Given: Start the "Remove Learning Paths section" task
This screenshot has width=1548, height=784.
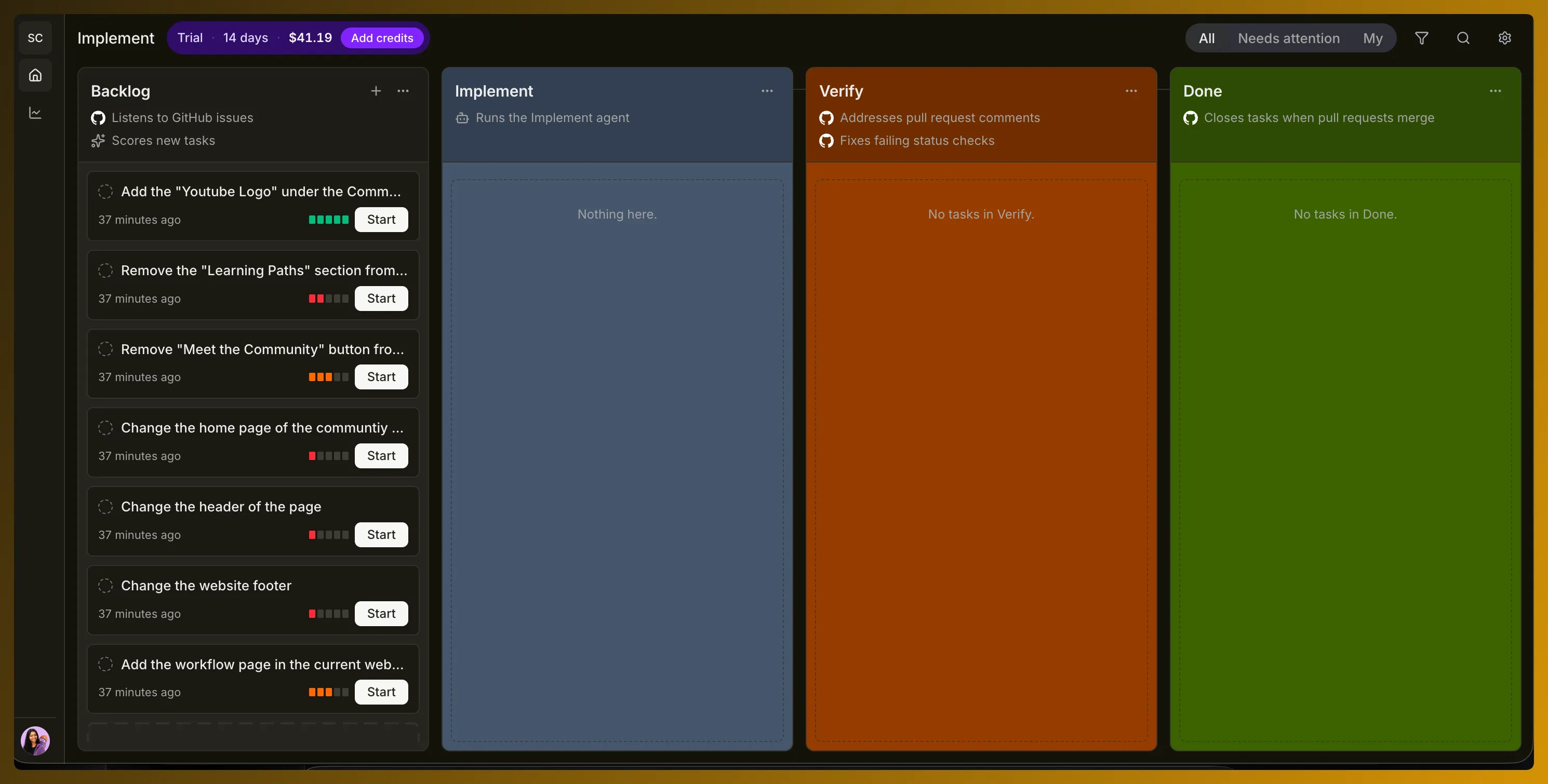Looking at the screenshot, I should 381,299.
